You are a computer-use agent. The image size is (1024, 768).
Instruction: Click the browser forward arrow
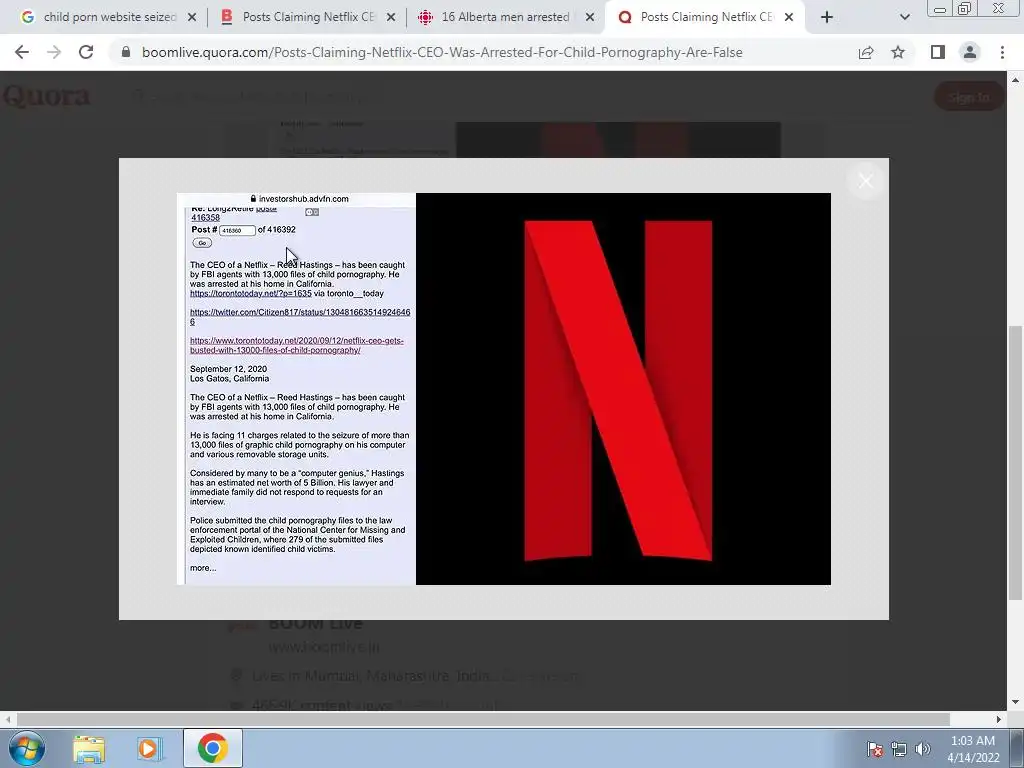click(54, 52)
